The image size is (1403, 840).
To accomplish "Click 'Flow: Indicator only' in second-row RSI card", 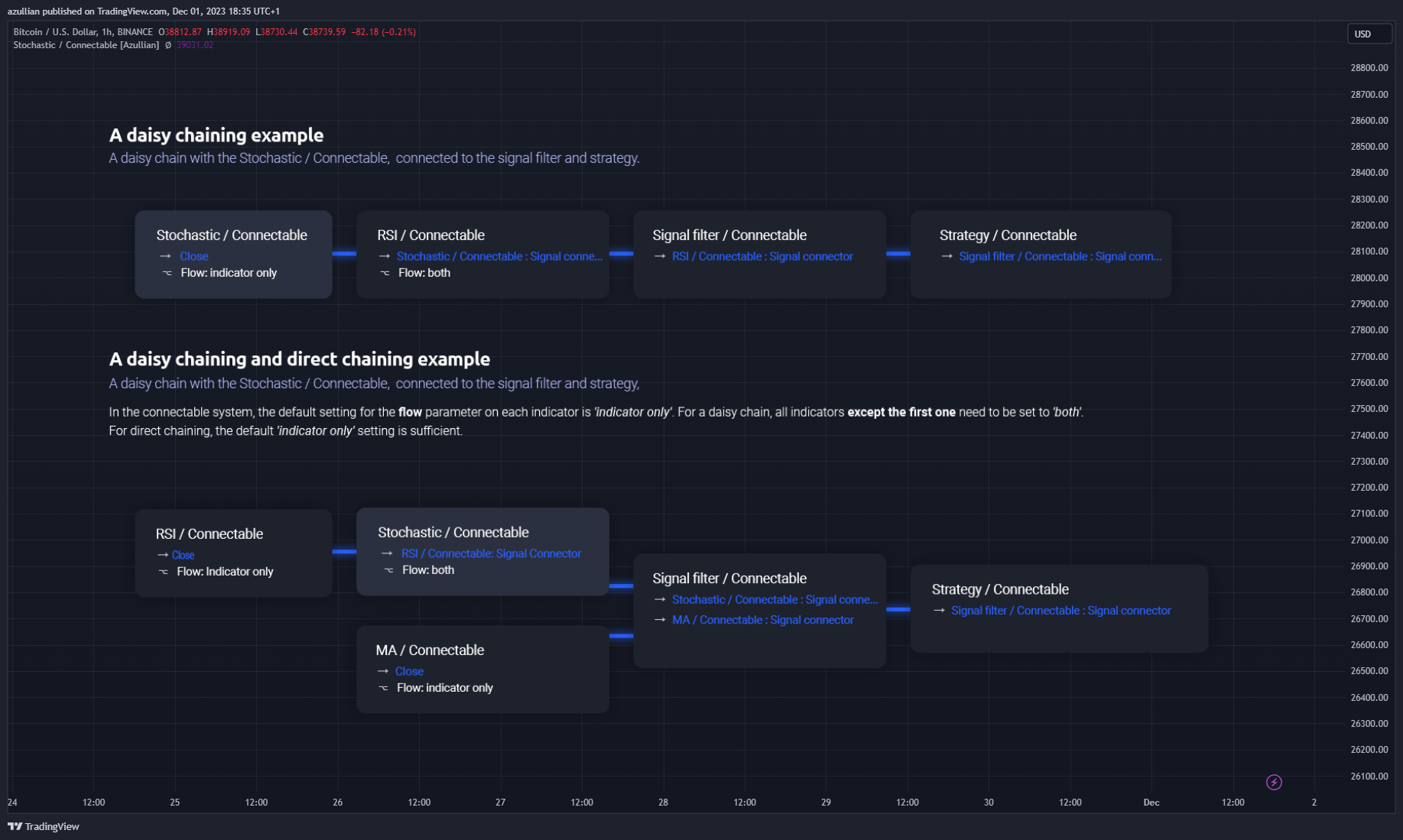I will (225, 572).
